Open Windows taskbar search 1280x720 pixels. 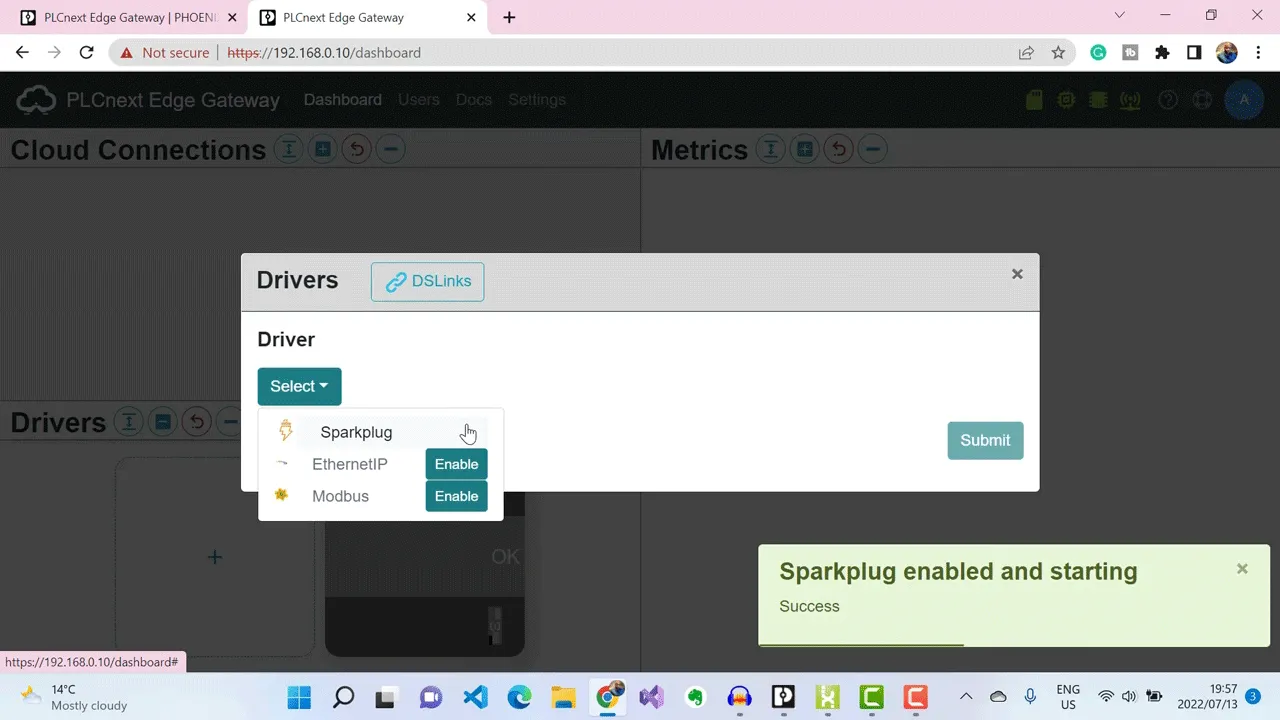pyautogui.click(x=343, y=697)
